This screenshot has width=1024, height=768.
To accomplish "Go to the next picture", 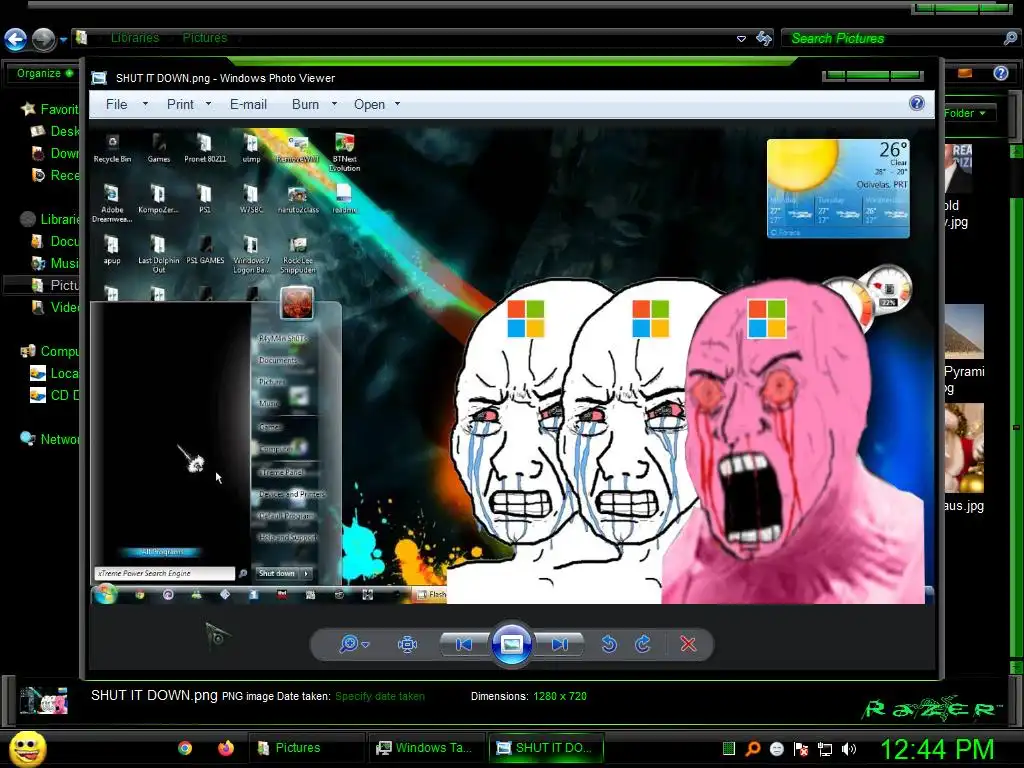I will pos(559,645).
